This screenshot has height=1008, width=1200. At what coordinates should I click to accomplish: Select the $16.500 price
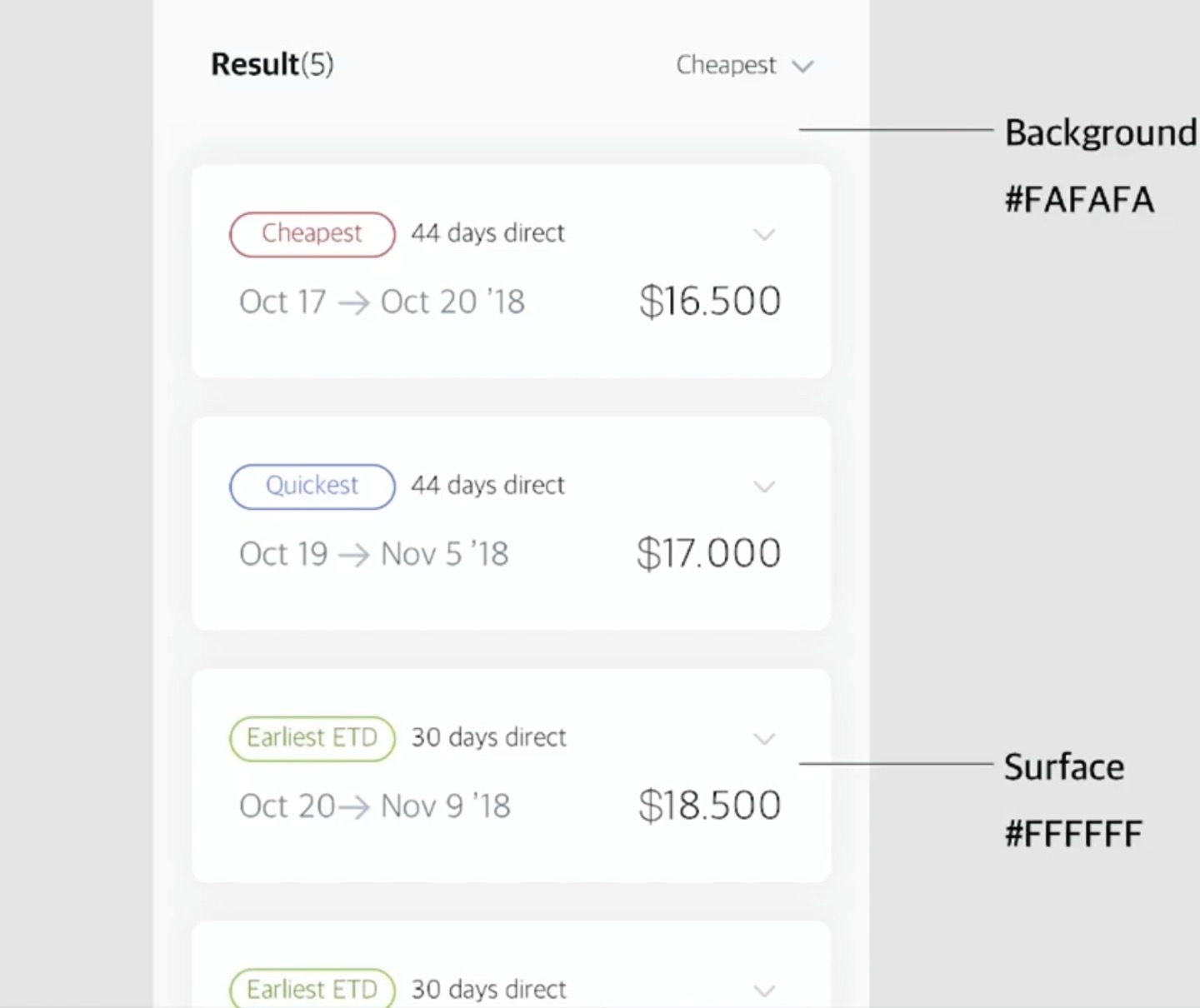[x=710, y=302]
